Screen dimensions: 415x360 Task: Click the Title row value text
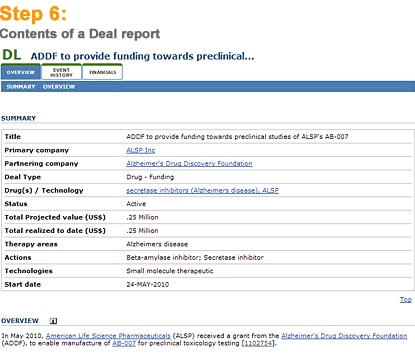(237, 137)
